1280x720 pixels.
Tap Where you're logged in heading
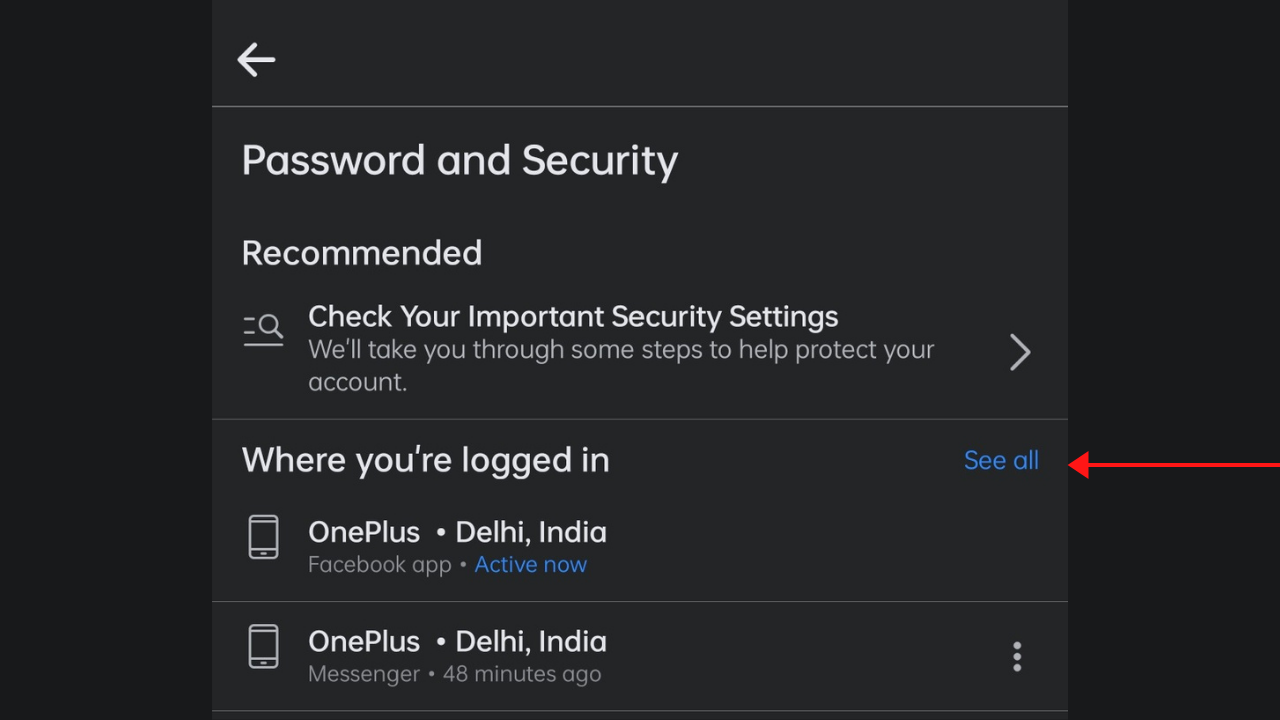click(x=426, y=460)
